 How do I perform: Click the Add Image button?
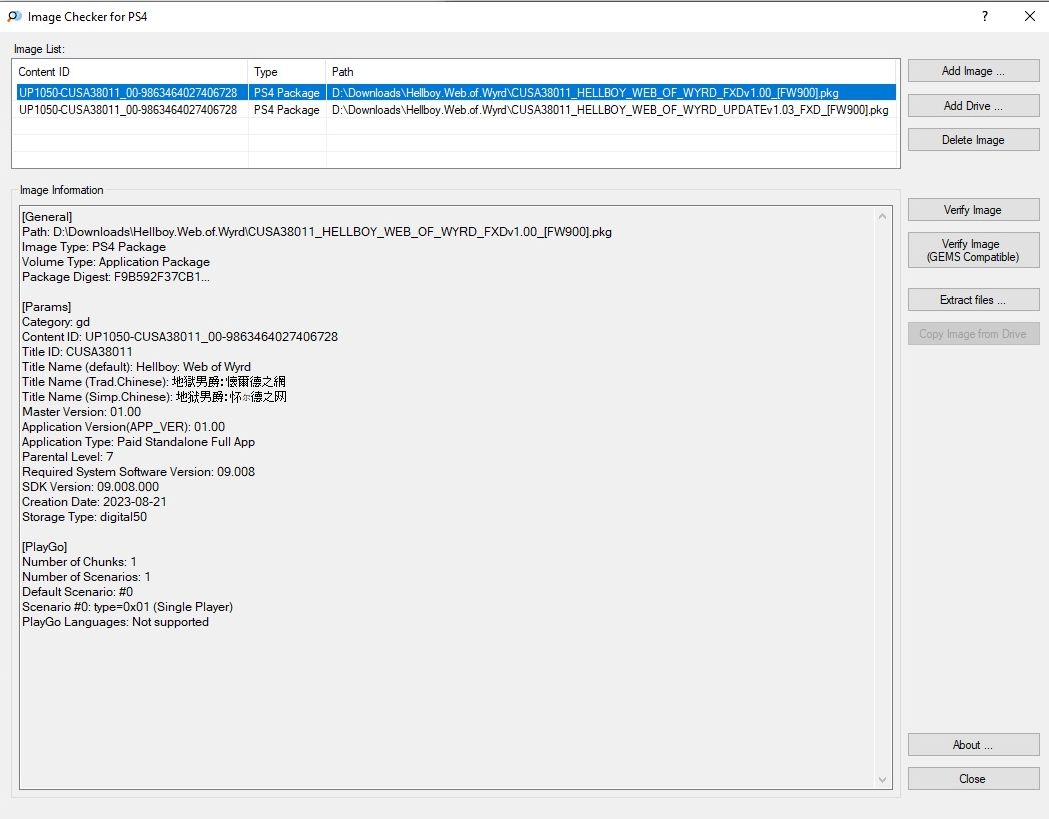(973, 71)
